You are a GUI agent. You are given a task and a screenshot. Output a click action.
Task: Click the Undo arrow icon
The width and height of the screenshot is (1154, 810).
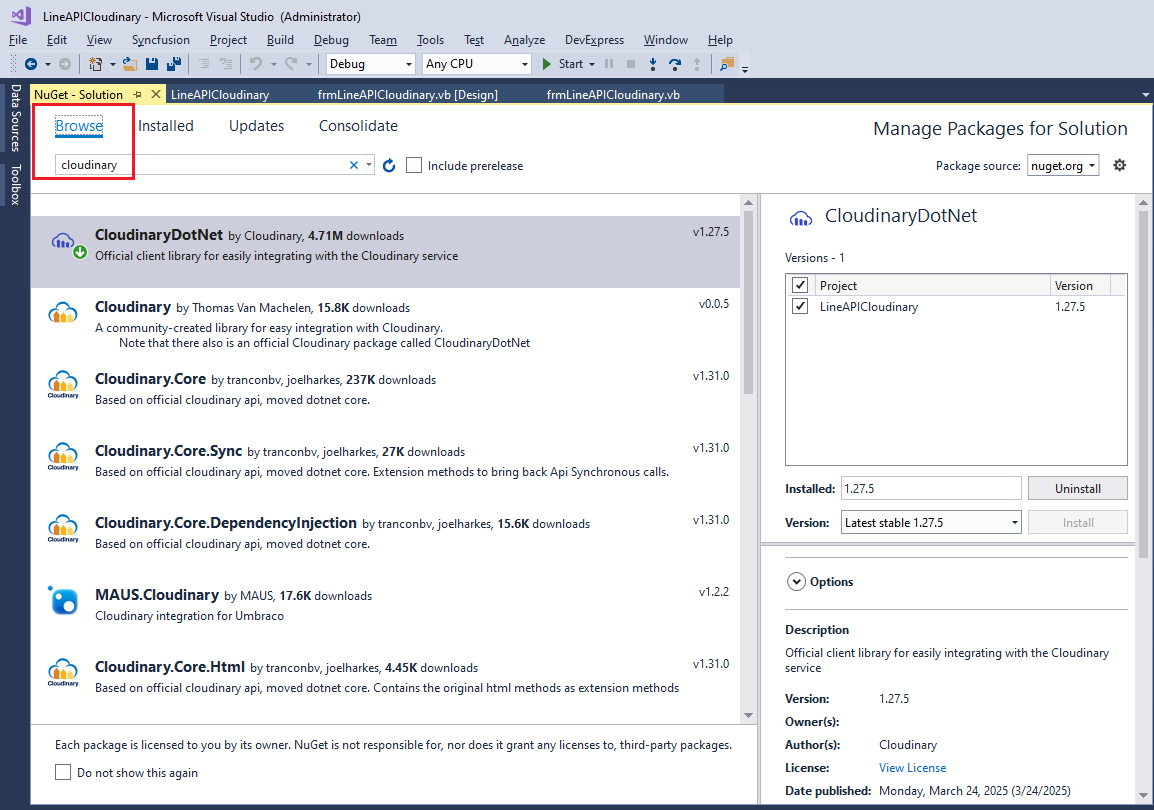[x=255, y=64]
